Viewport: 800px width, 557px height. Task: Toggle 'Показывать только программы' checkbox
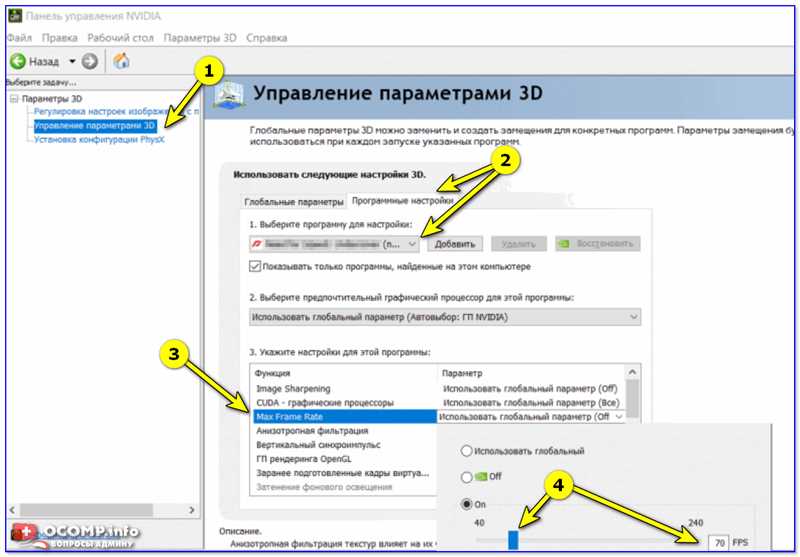tap(255, 267)
